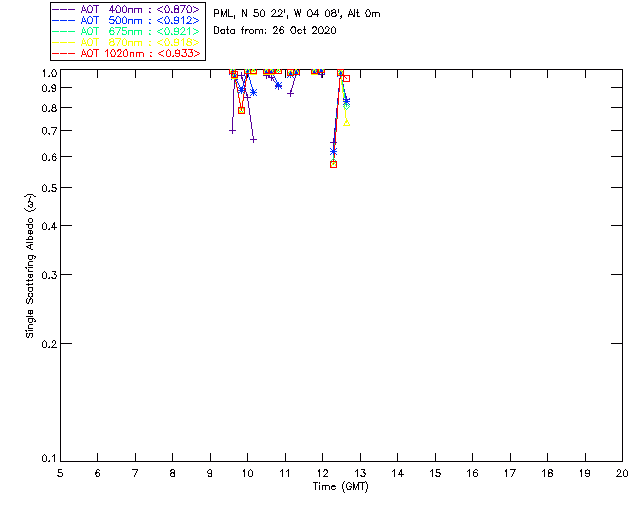This screenshot has height=512, width=640.
Task: Click the yellow triangle marker near 12.6 GMT
Action: [x=346, y=121]
